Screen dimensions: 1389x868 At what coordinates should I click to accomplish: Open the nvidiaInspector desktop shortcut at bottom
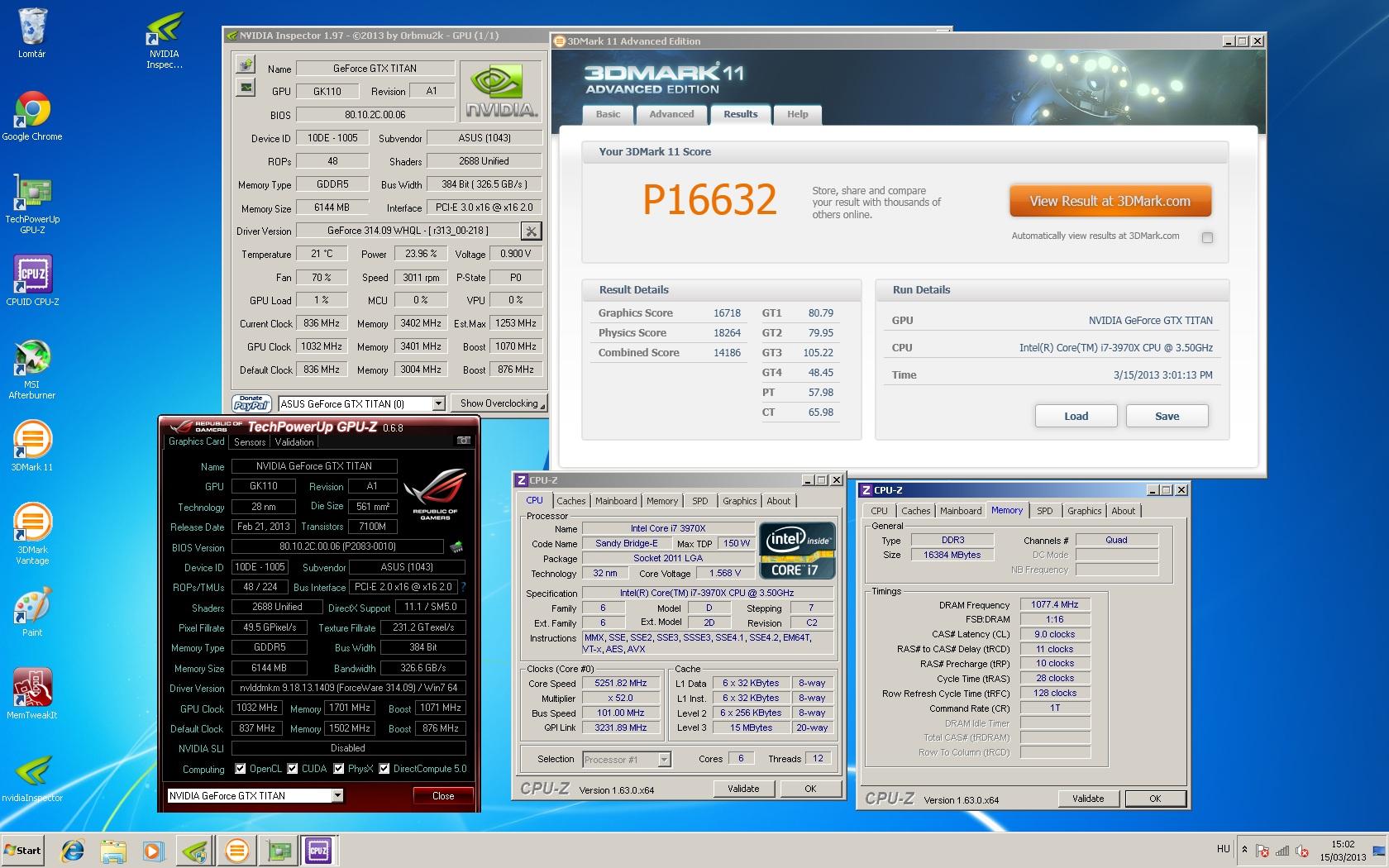pos(32,777)
